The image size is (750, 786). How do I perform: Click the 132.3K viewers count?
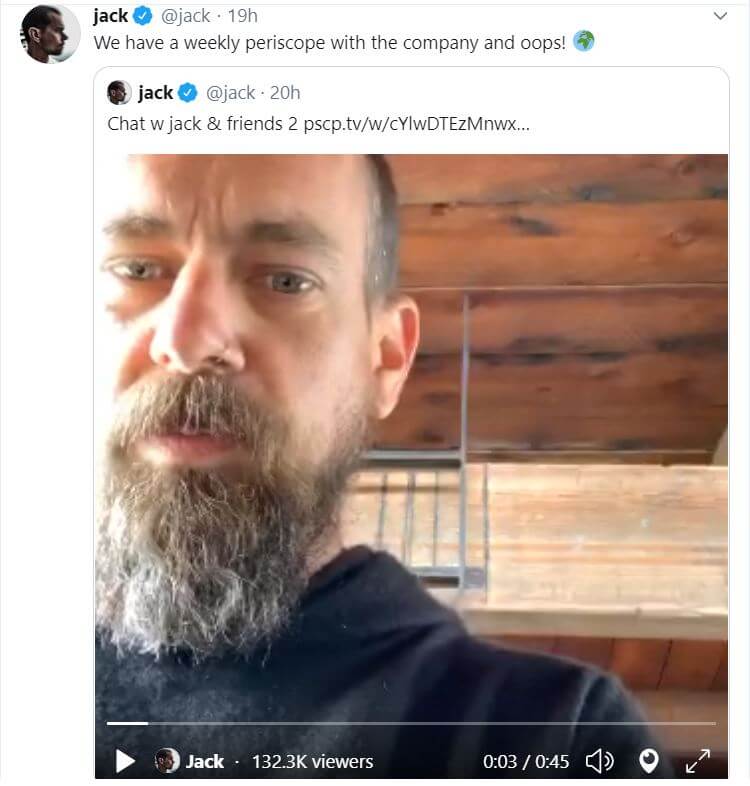pos(312,762)
